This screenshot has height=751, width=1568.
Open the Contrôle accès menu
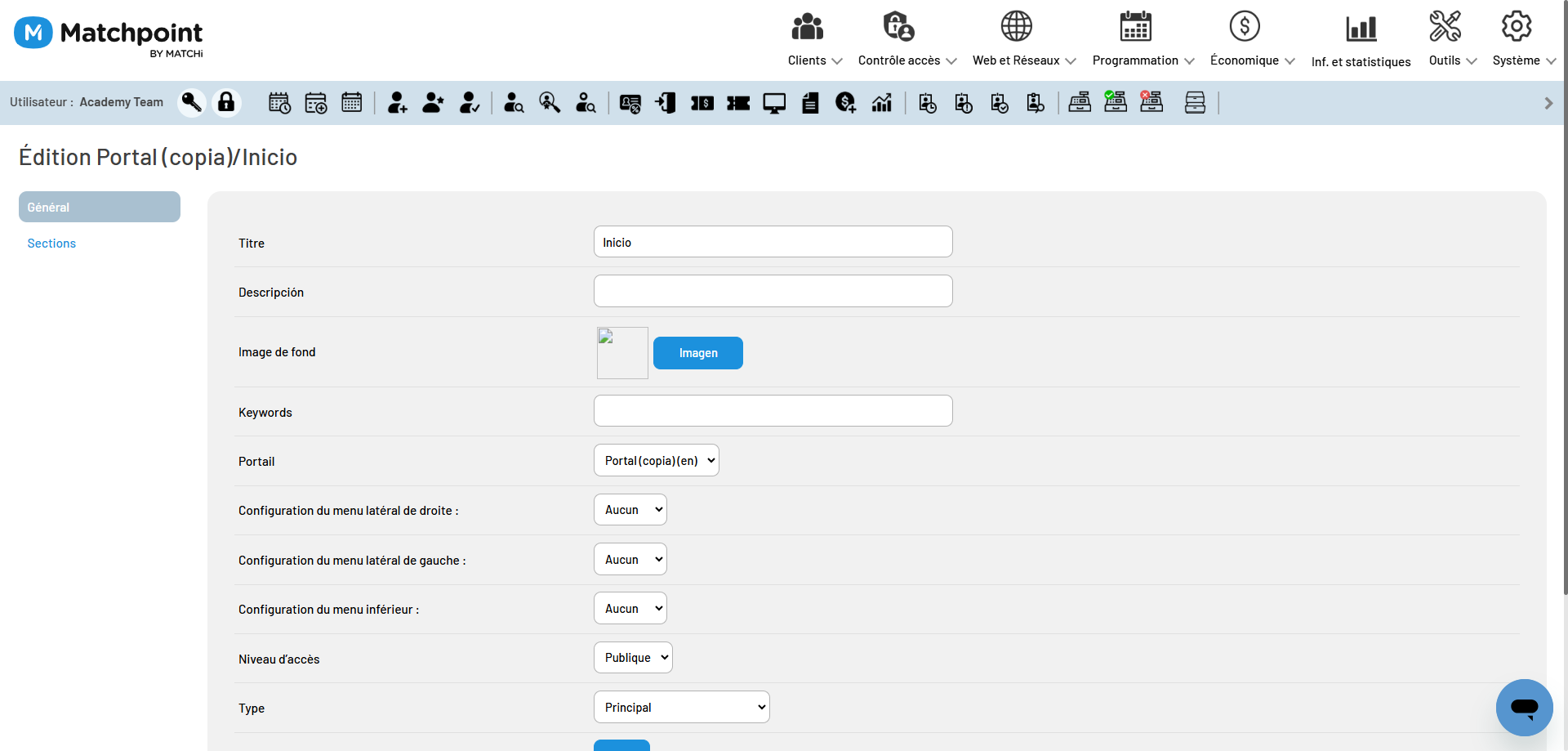pos(907,40)
